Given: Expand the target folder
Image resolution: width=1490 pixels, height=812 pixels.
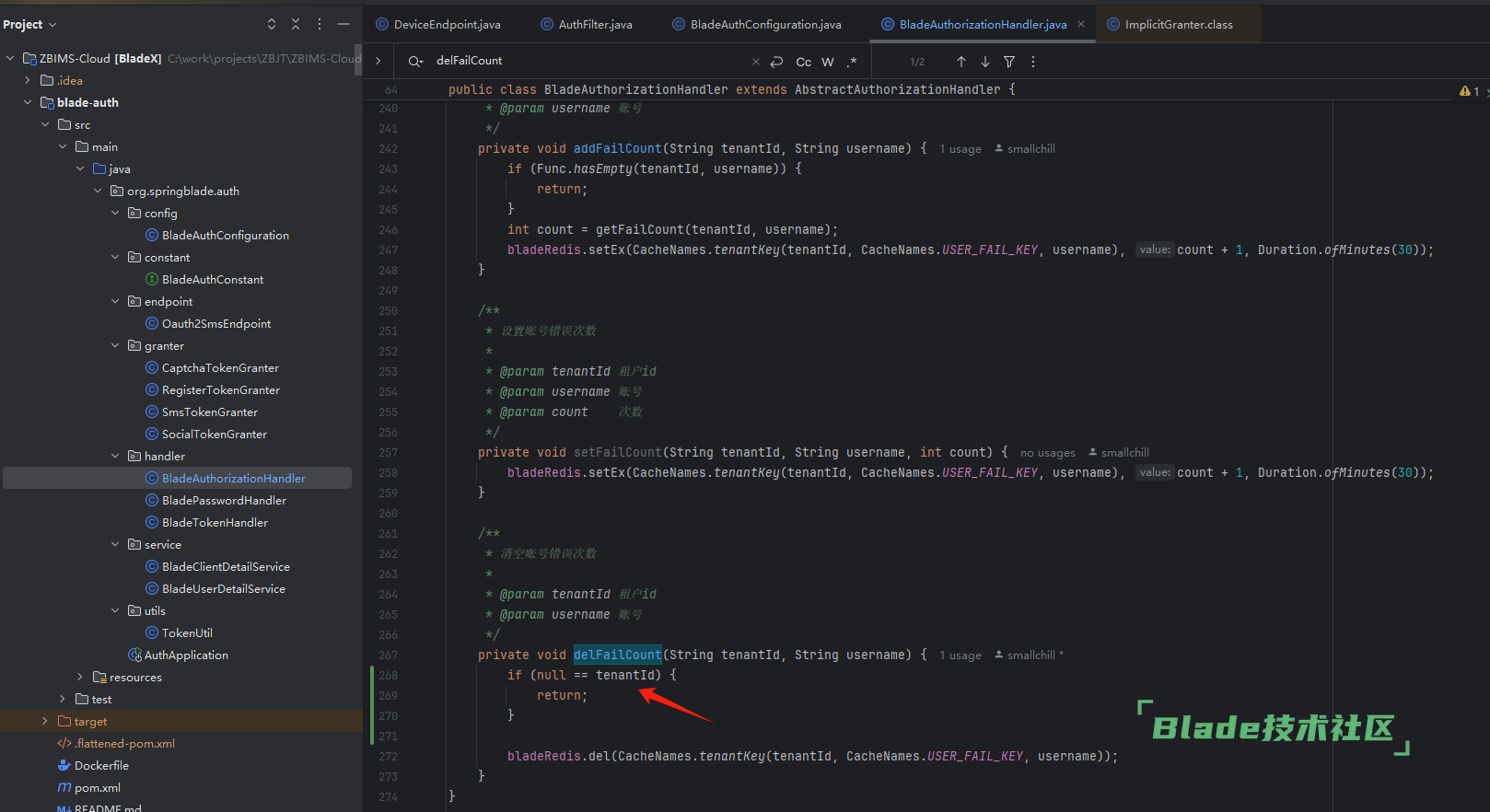Looking at the screenshot, I should pyautogui.click(x=45, y=721).
